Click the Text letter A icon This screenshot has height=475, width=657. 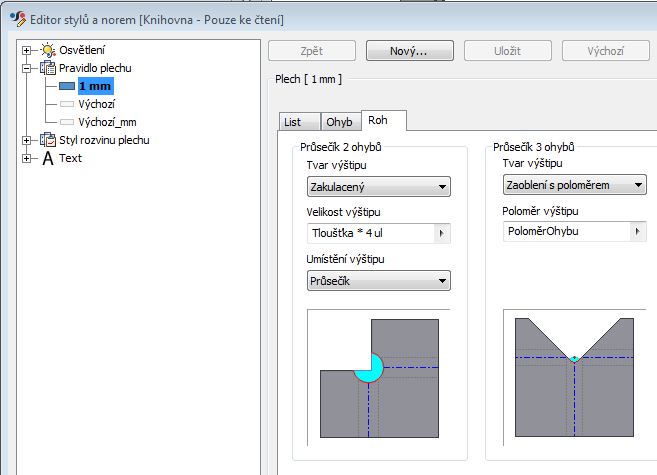click(47, 158)
